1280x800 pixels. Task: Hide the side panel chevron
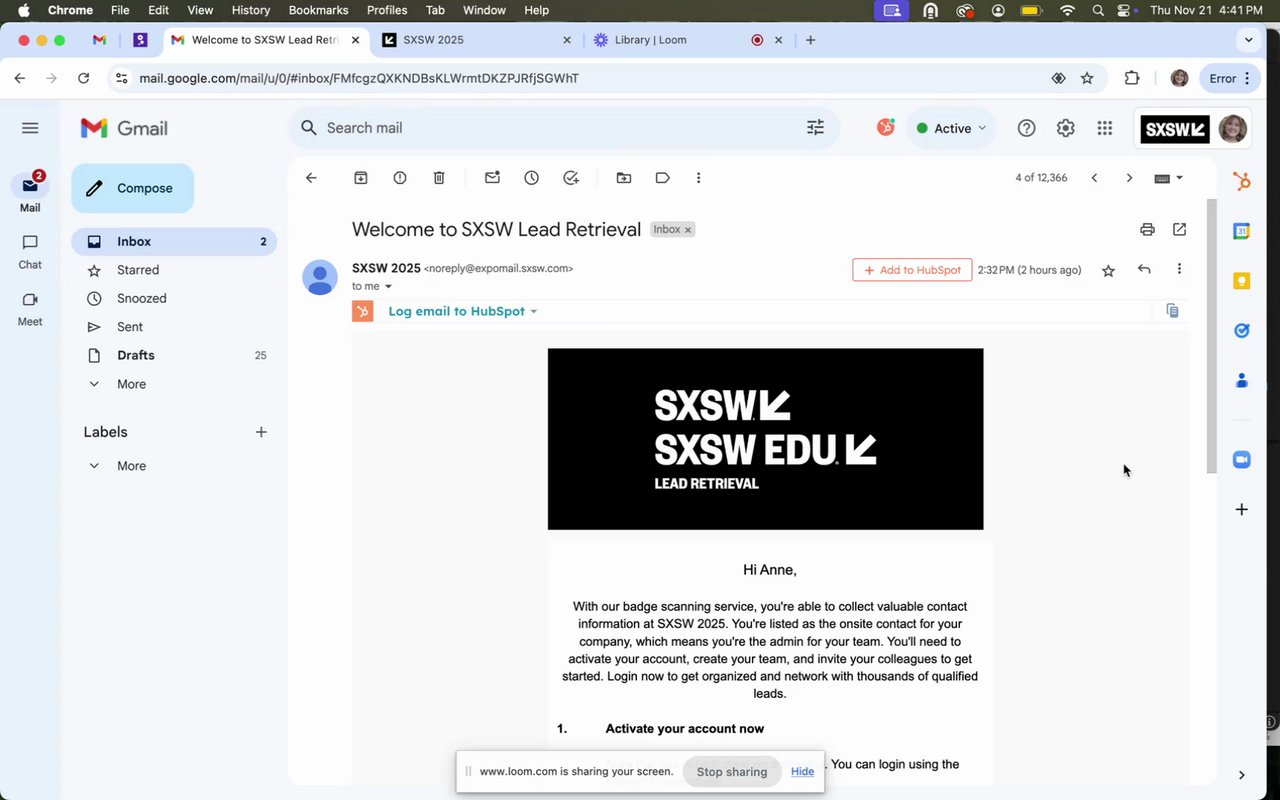point(1242,775)
